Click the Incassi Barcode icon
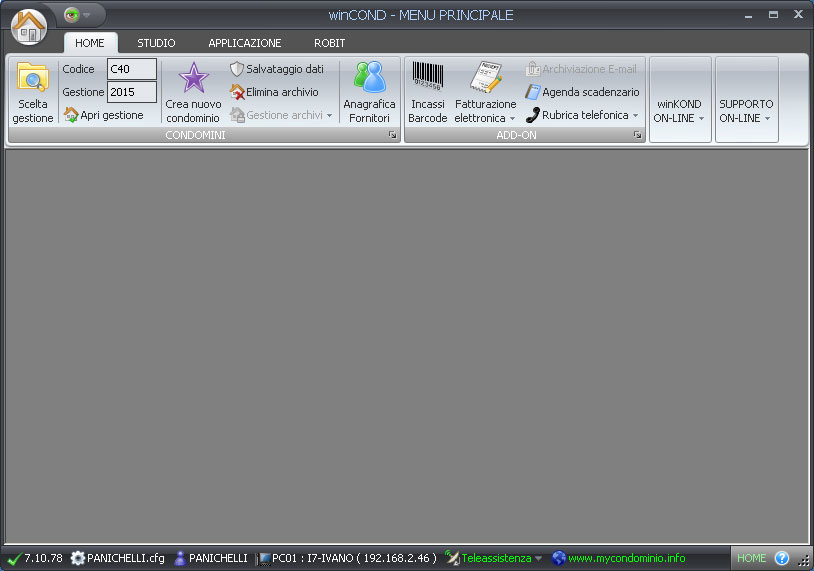This screenshot has width=814, height=571. coord(428,79)
